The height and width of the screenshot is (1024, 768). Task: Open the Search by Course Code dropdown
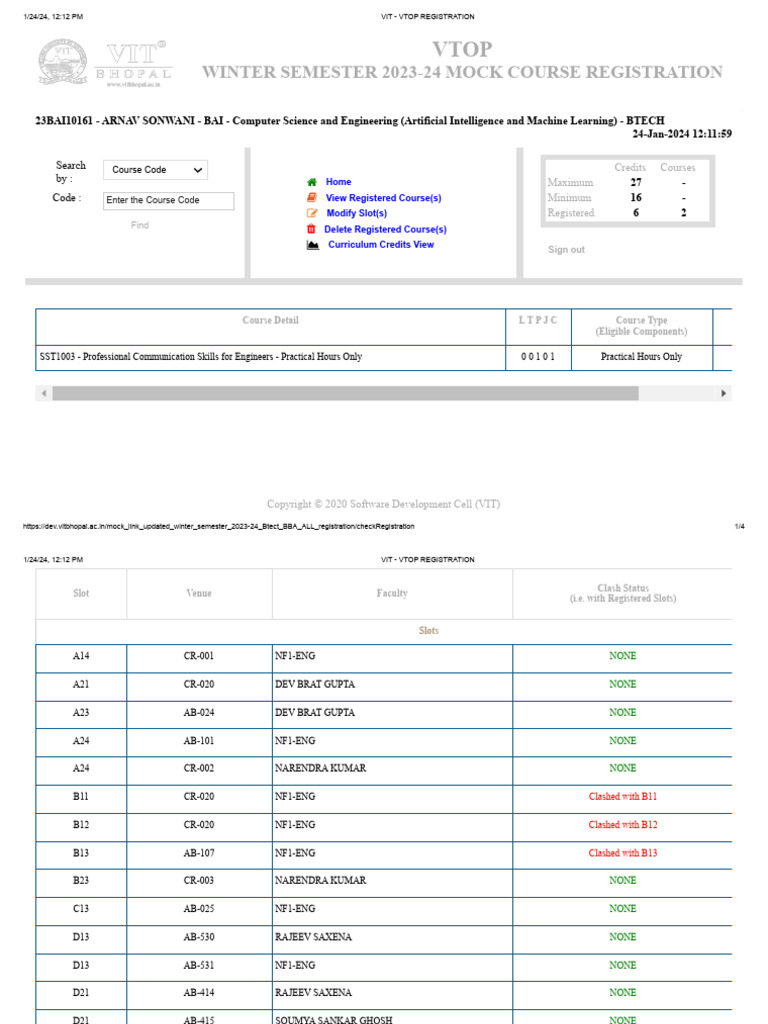pos(155,170)
